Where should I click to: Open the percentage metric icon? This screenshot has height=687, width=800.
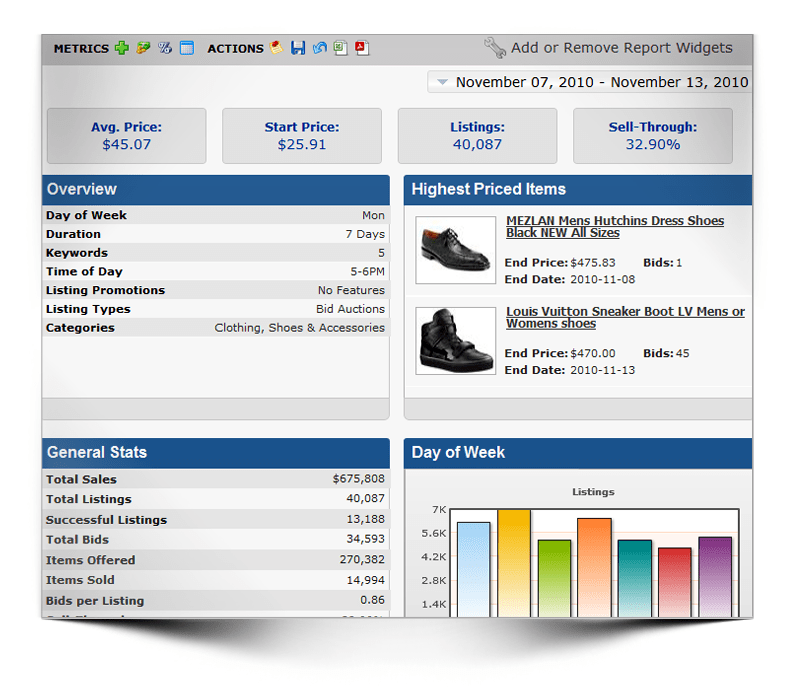tap(164, 48)
